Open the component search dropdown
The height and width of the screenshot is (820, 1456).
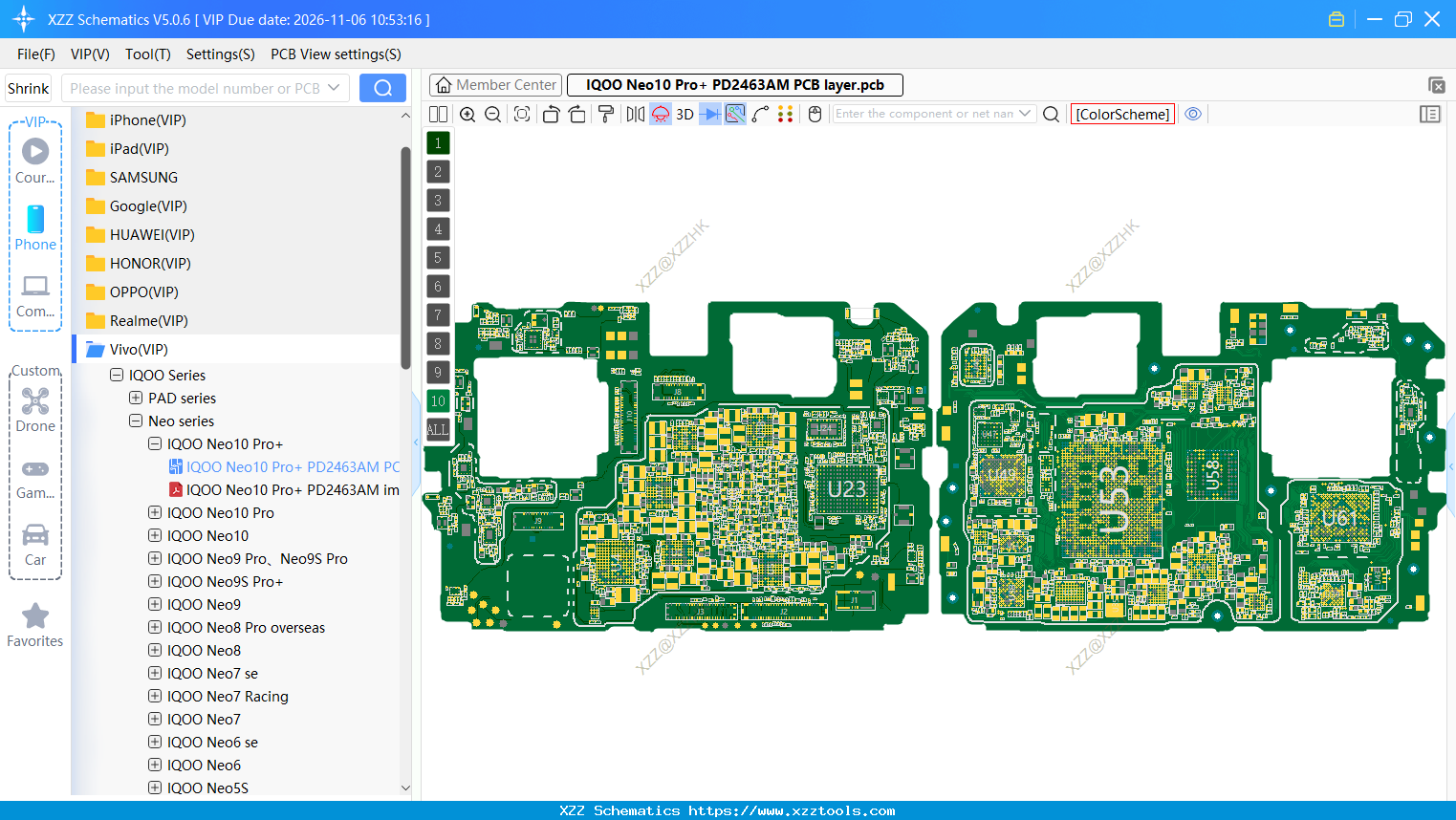coord(1027,113)
